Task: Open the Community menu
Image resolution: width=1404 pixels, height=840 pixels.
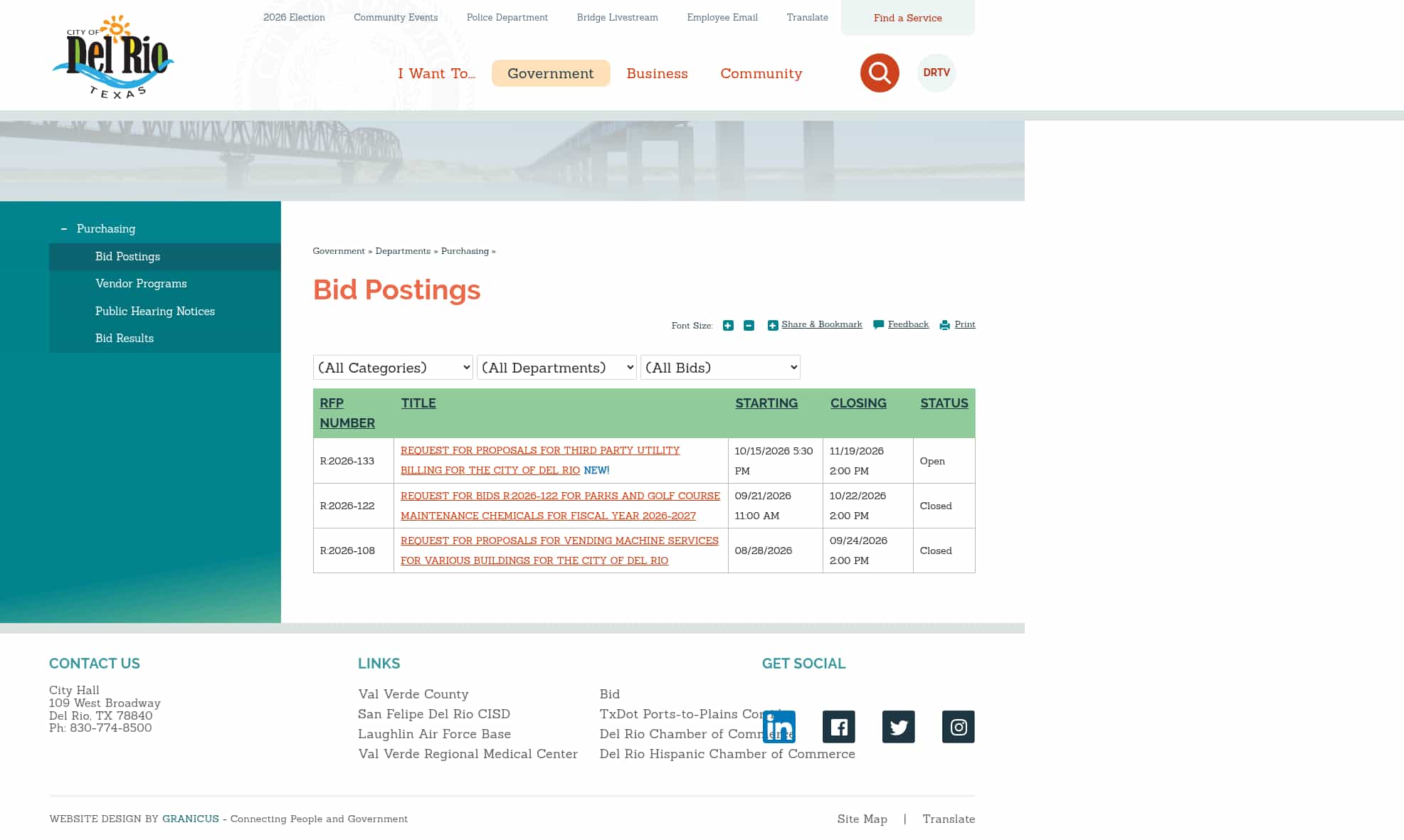Action: [x=761, y=73]
